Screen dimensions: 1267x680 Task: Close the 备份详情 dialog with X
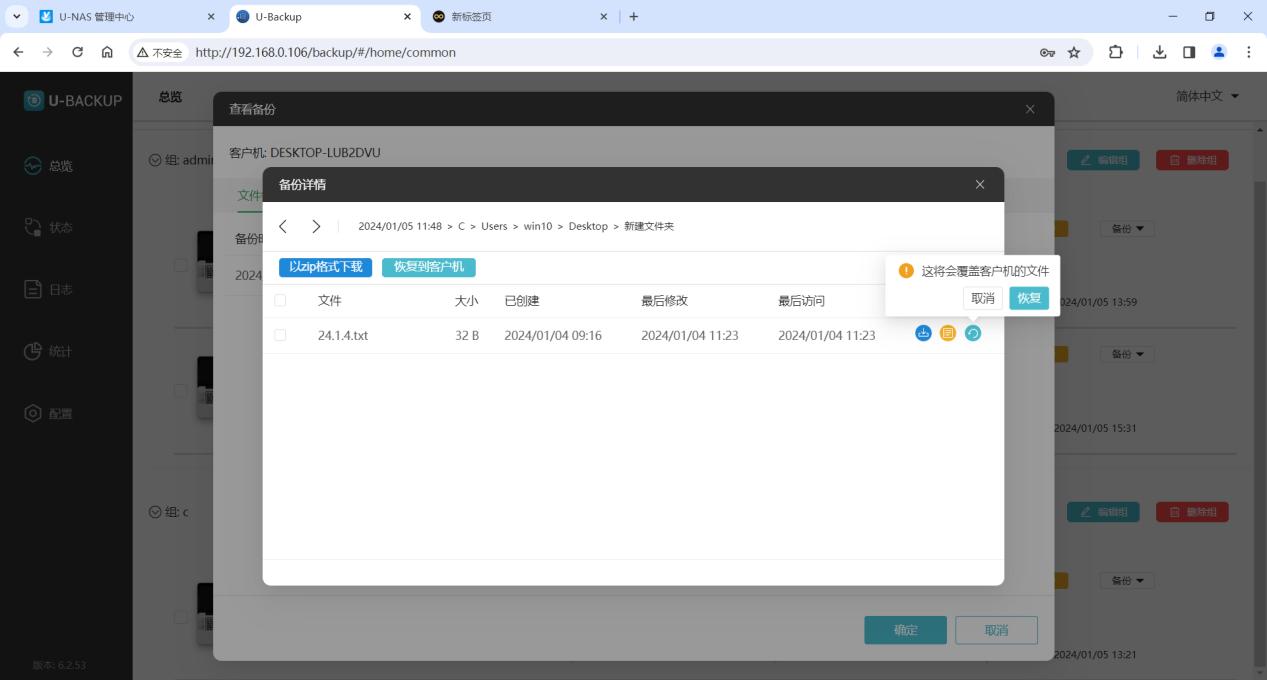click(980, 185)
